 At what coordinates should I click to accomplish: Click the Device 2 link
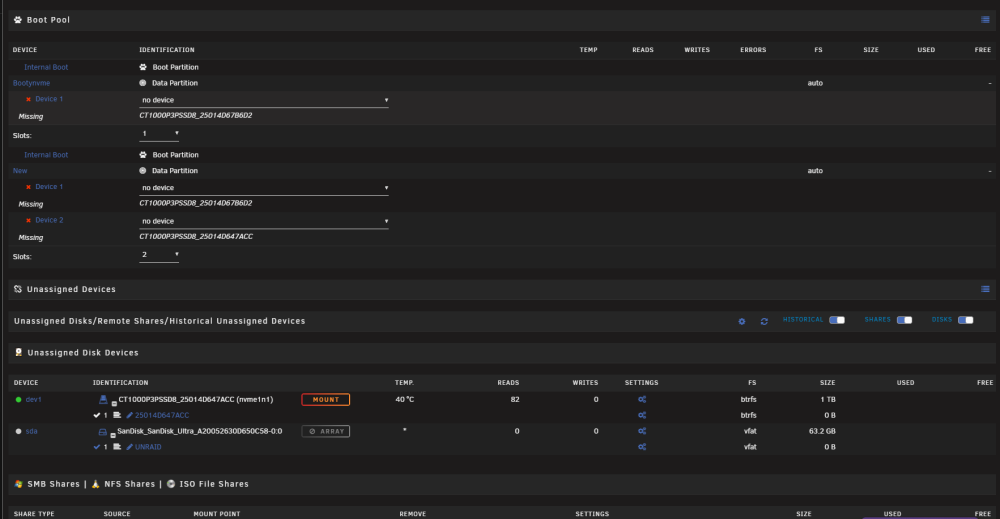pos(49,221)
